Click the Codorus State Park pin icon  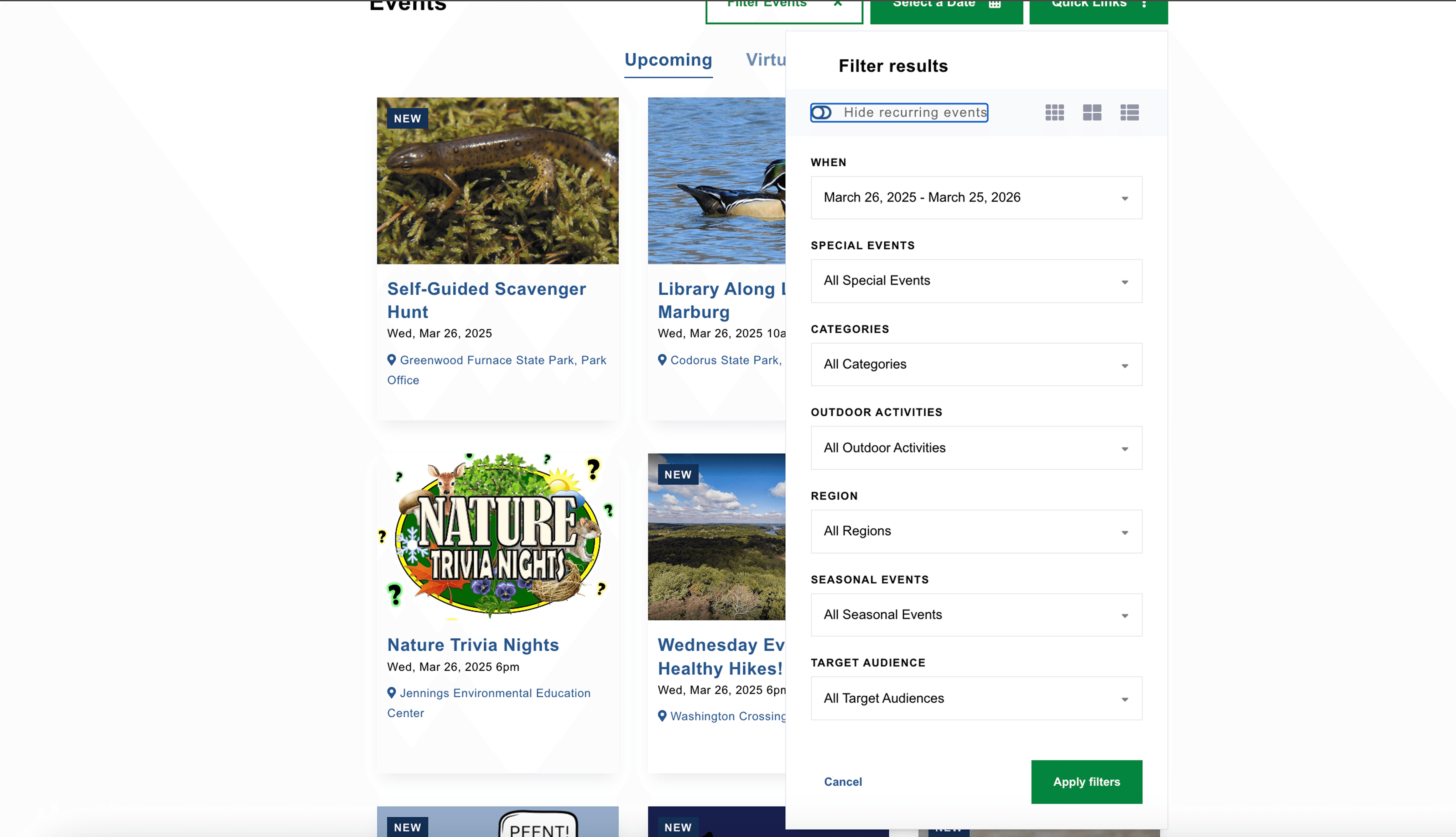tap(662, 360)
